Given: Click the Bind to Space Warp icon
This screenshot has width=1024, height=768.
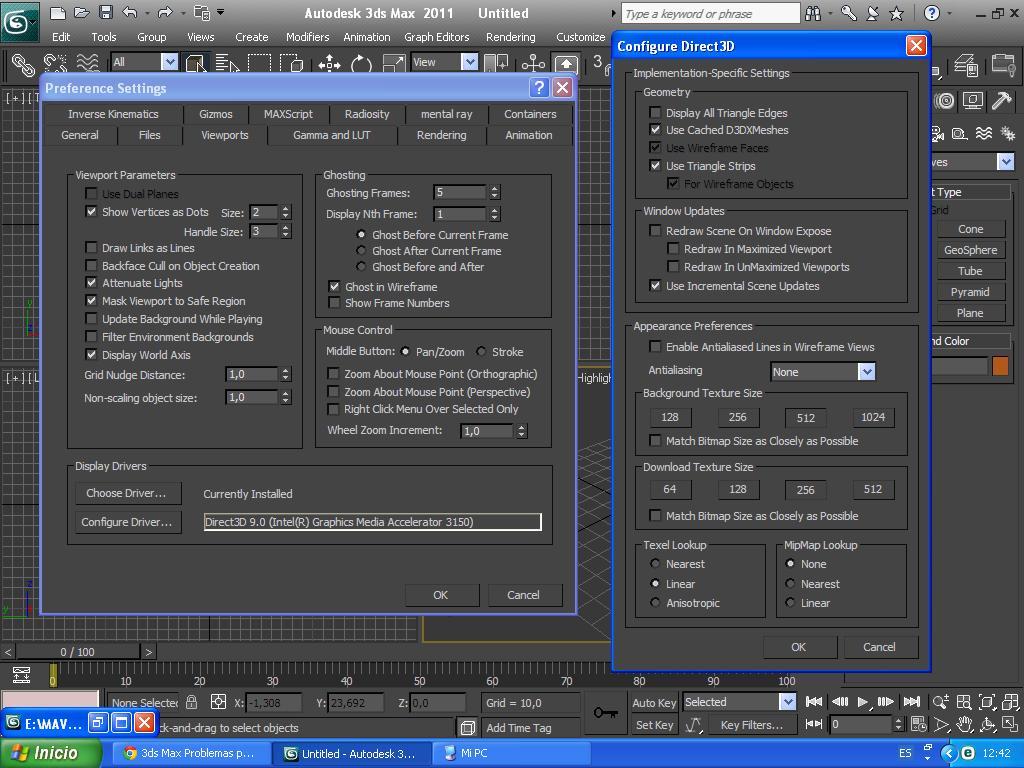Looking at the screenshot, I should [x=87, y=63].
